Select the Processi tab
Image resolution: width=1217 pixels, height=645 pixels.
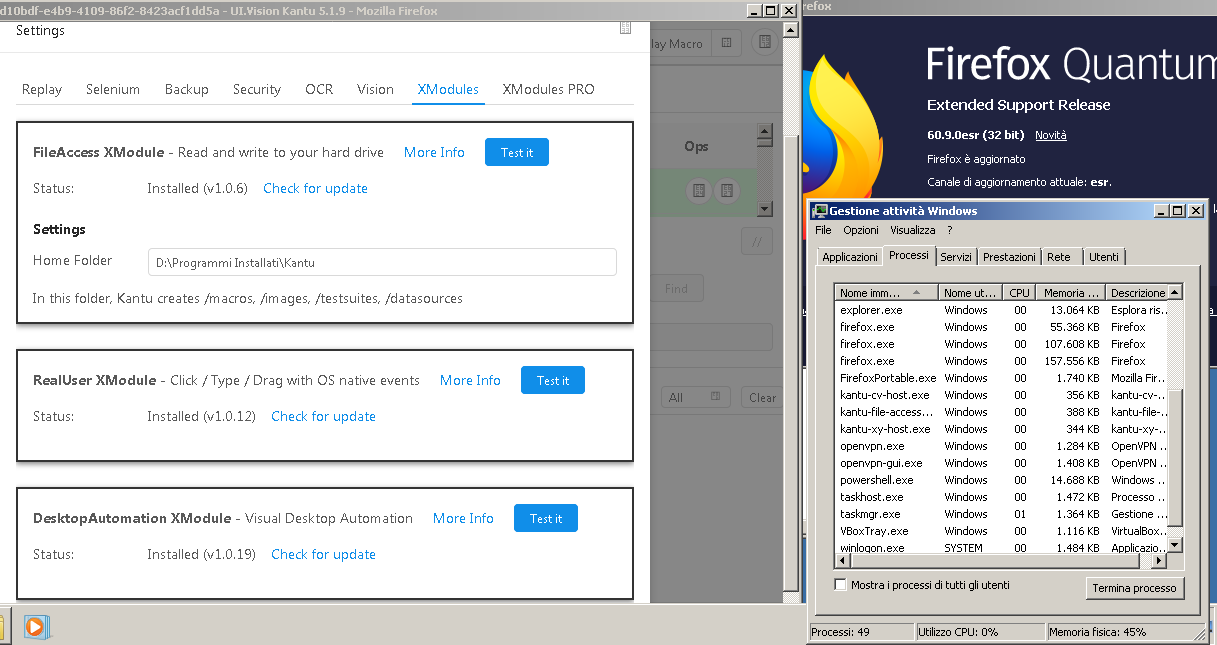[908, 255]
